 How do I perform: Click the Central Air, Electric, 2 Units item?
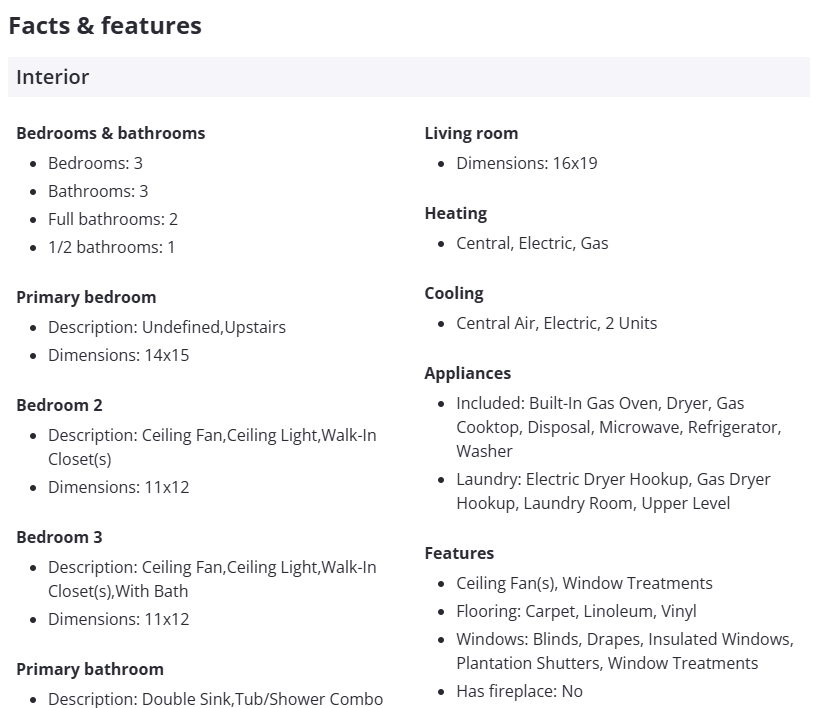[x=556, y=323]
